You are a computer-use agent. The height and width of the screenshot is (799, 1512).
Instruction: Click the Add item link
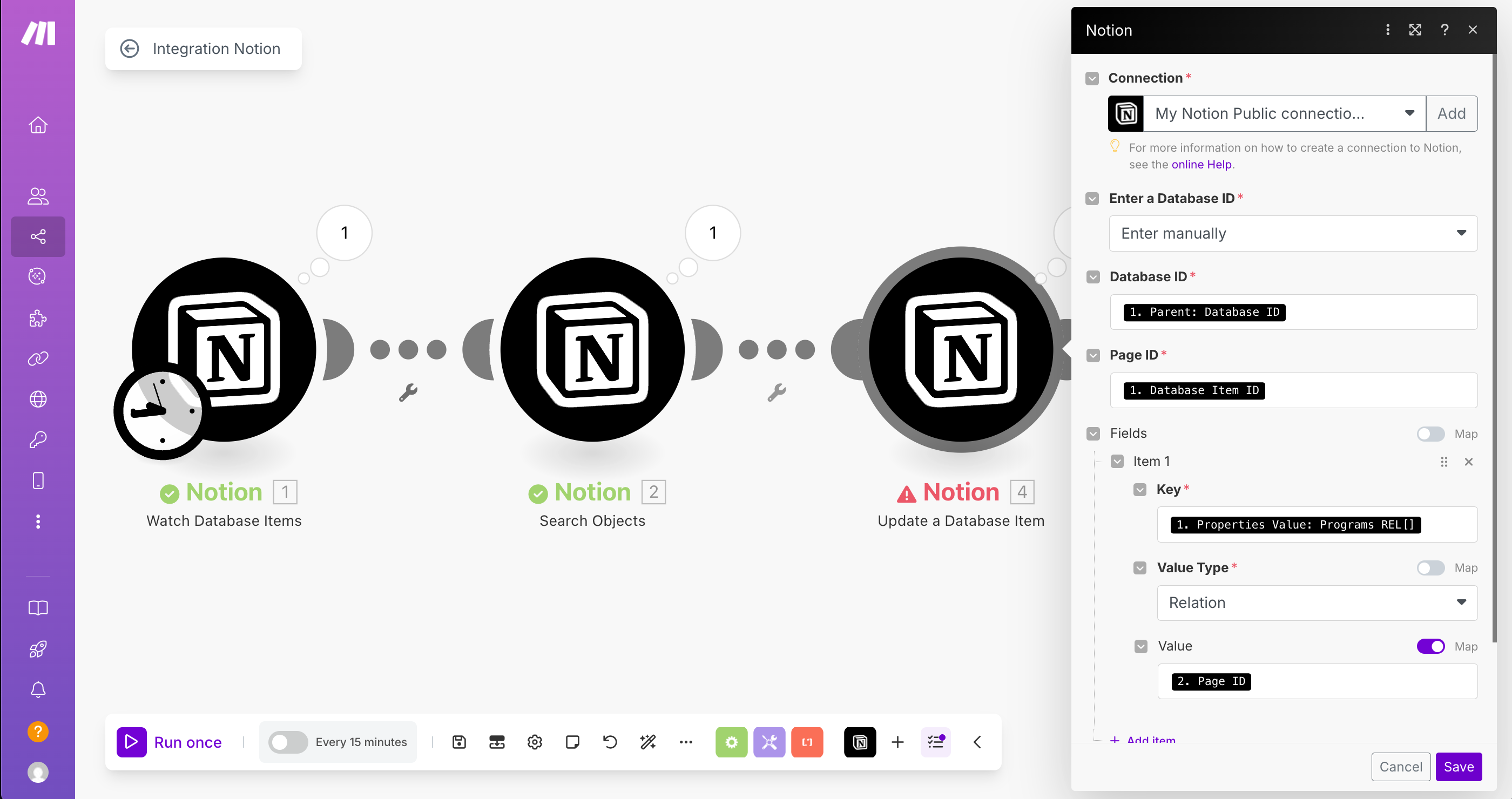(x=1143, y=739)
